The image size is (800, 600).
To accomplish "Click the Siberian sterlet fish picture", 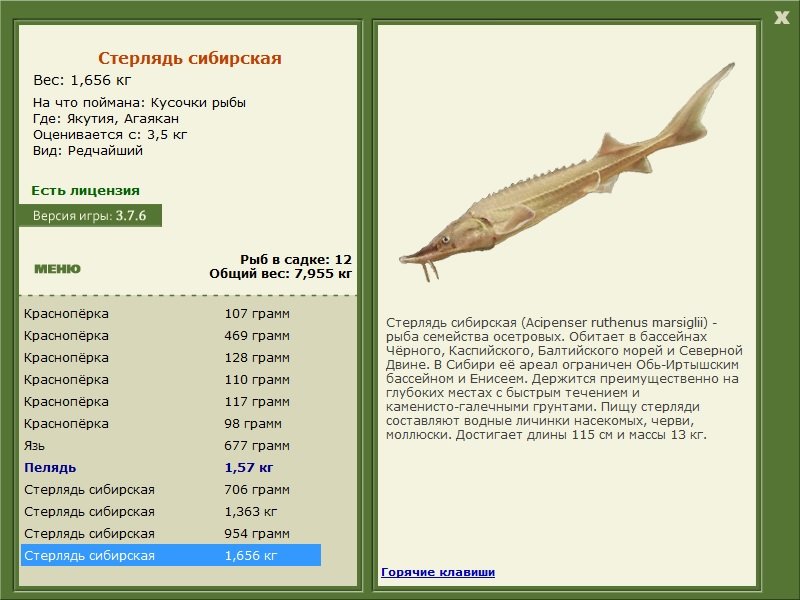I will [x=566, y=173].
